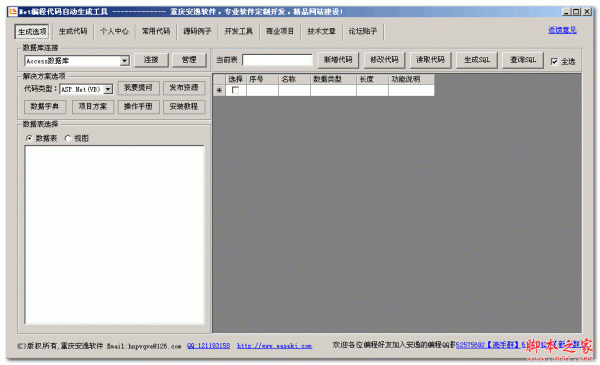Image resolution: width=600 pixels, height=365 pixels.
Task: Open the 52575692 高手群 QQ group link
Action: click(x=487, y=345)
